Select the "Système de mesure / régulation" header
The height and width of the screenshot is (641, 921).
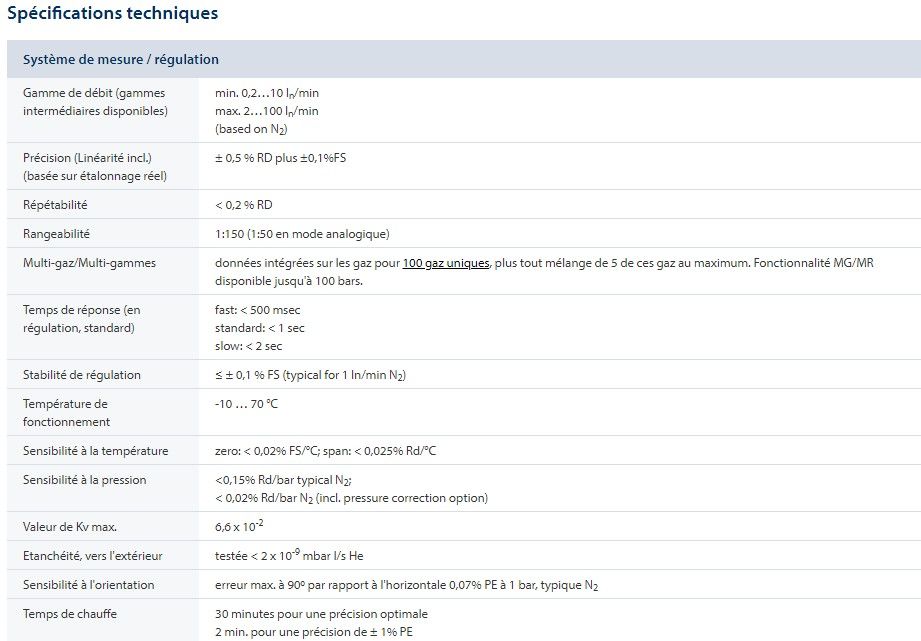[x=121, y=60]
